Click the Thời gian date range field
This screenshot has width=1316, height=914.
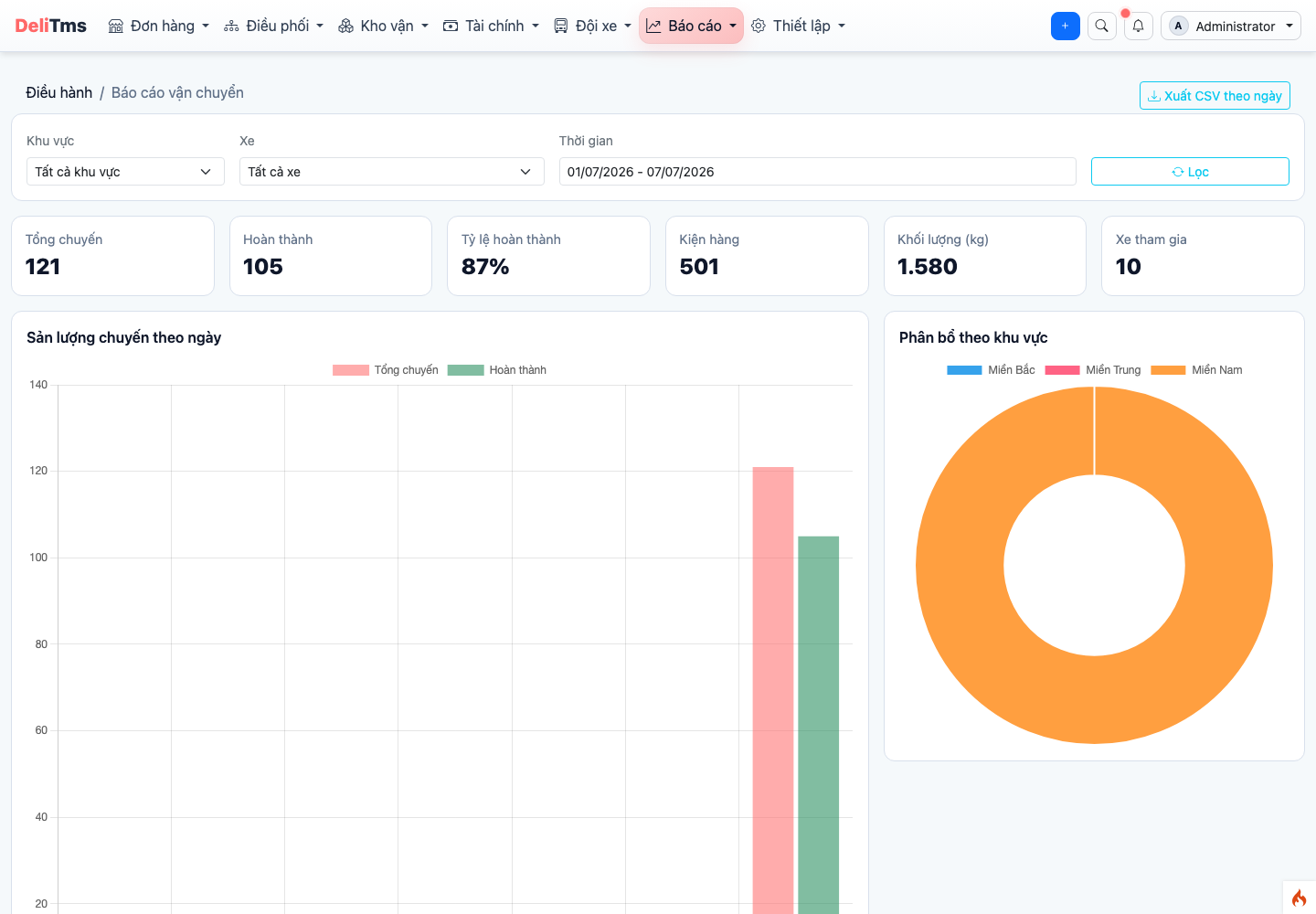817,172
